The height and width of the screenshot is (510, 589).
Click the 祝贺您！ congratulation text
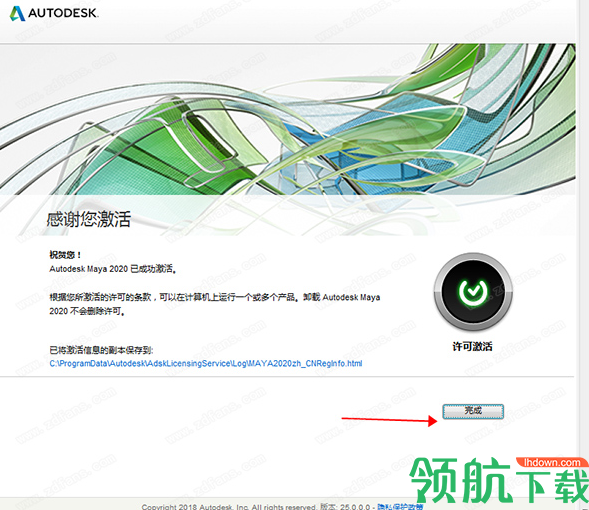pyautogui.click(x=65, y=255)
